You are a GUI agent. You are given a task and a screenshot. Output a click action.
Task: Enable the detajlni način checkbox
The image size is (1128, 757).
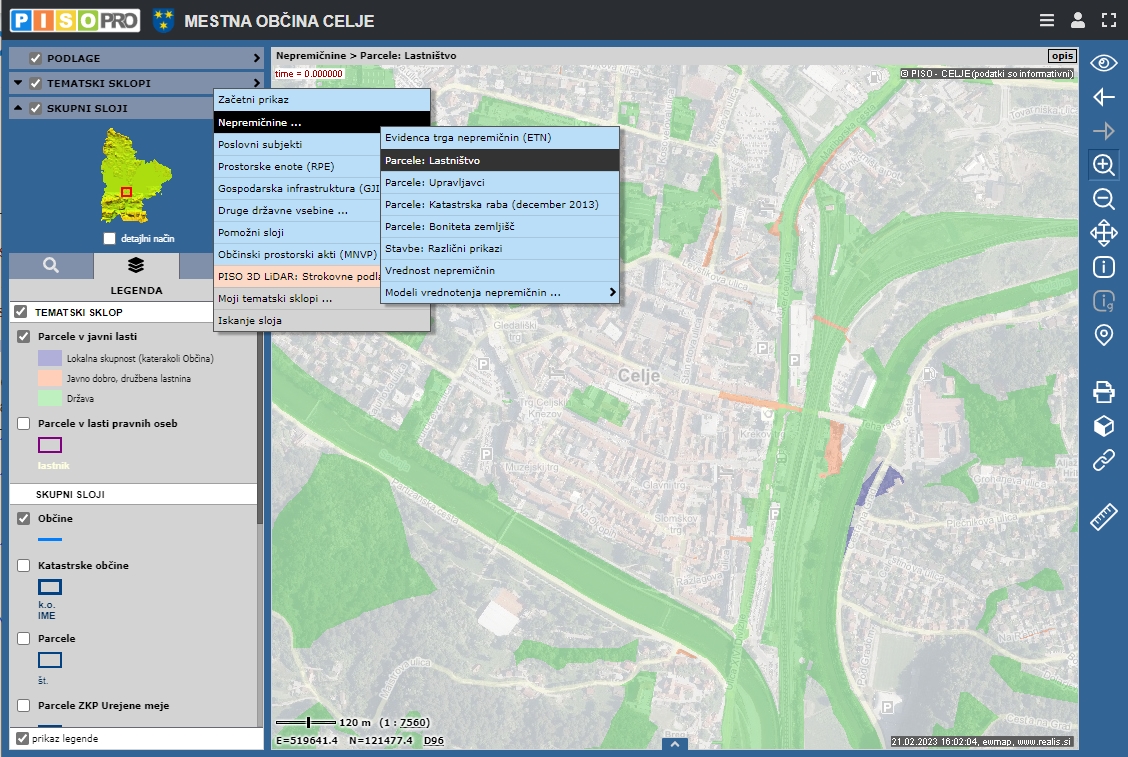point(111,239)
